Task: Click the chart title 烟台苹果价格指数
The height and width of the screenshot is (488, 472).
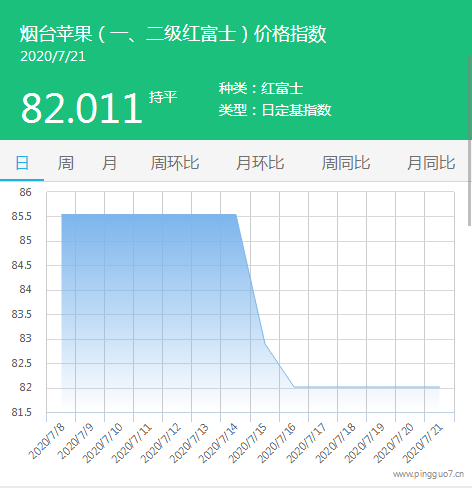Action: [173, 34]
